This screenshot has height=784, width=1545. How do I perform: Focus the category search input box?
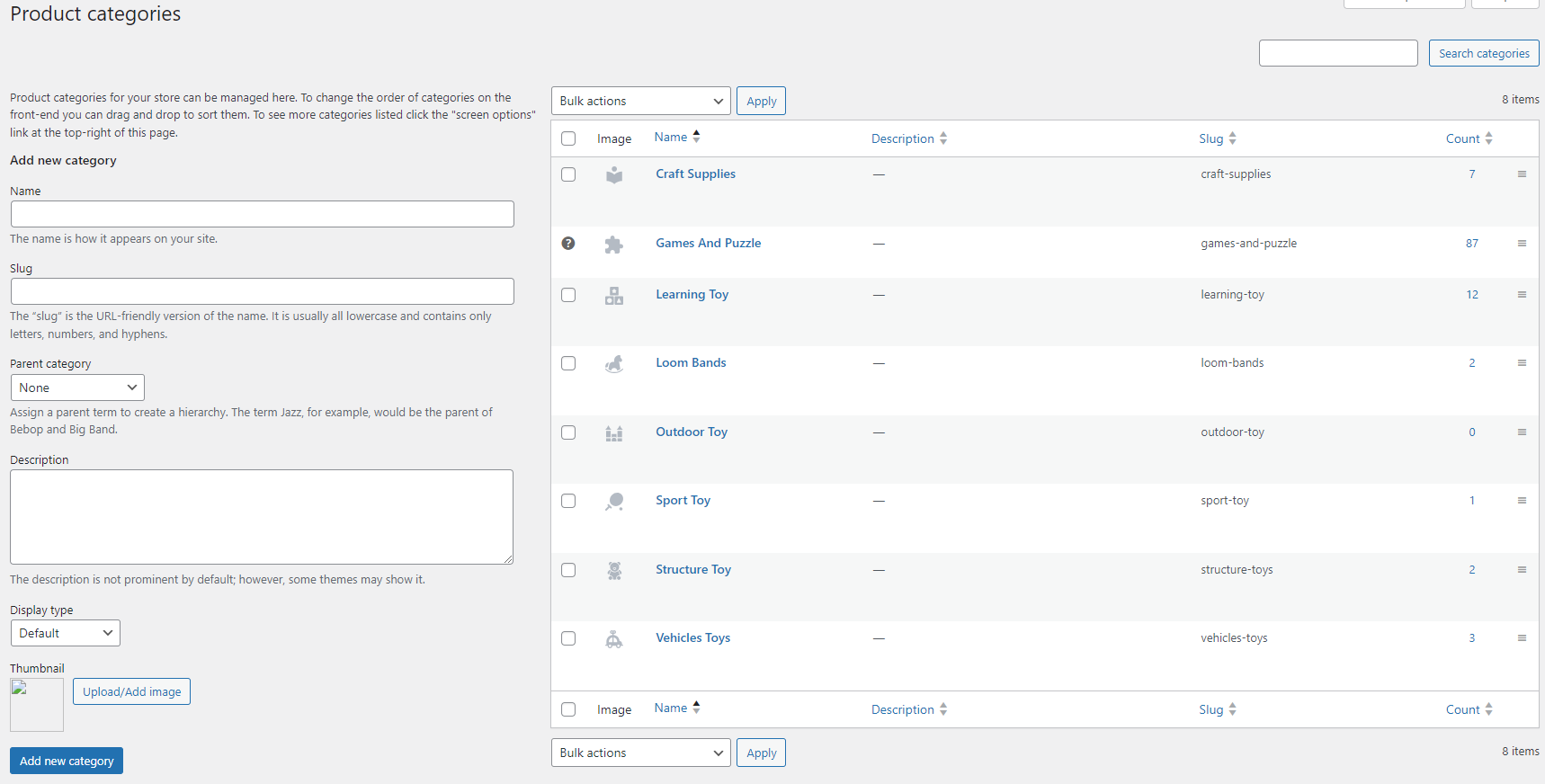pyautogui.click(x=1338, y=53)
